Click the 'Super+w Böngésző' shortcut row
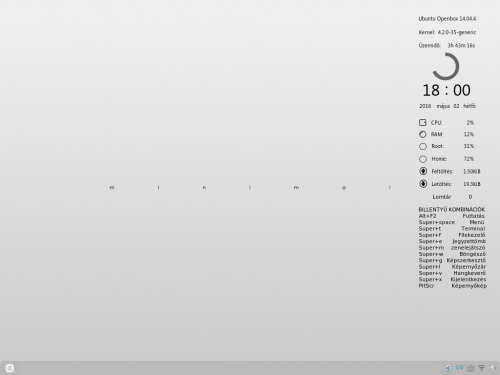The height and width of the screenshot is (375, 500). (452, 254)
